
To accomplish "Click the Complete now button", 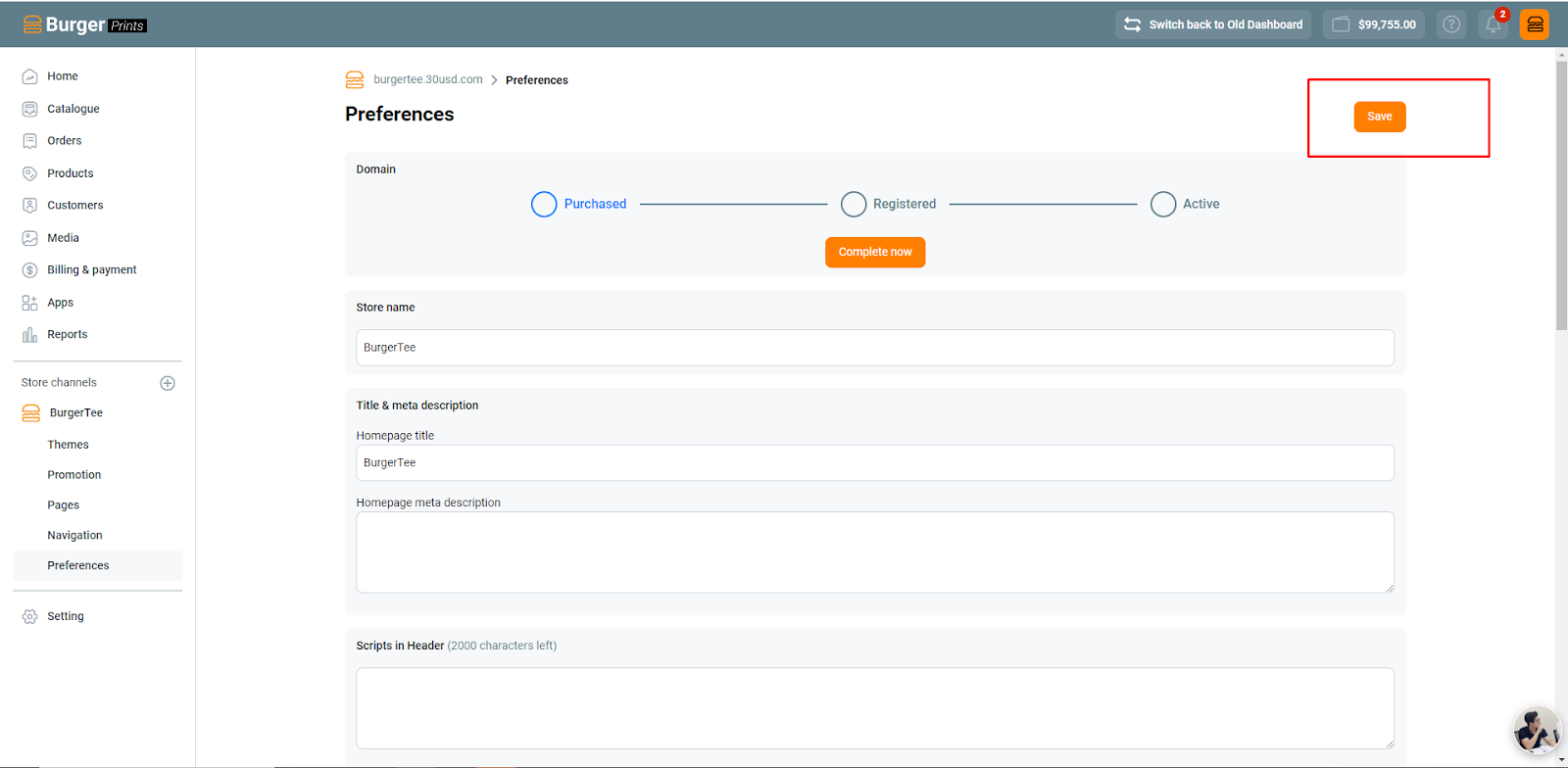I will point(875,252).
